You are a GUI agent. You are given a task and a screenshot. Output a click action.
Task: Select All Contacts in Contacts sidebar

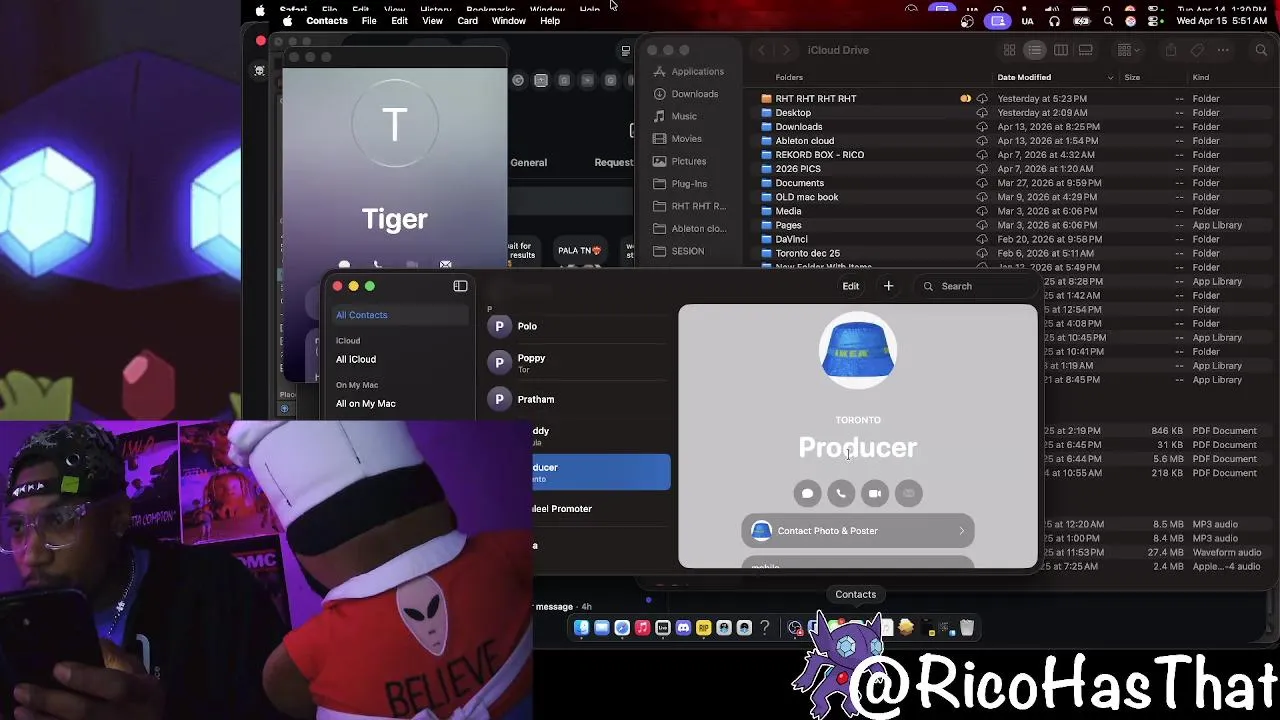pyautogui.click(x=400, y=315)
